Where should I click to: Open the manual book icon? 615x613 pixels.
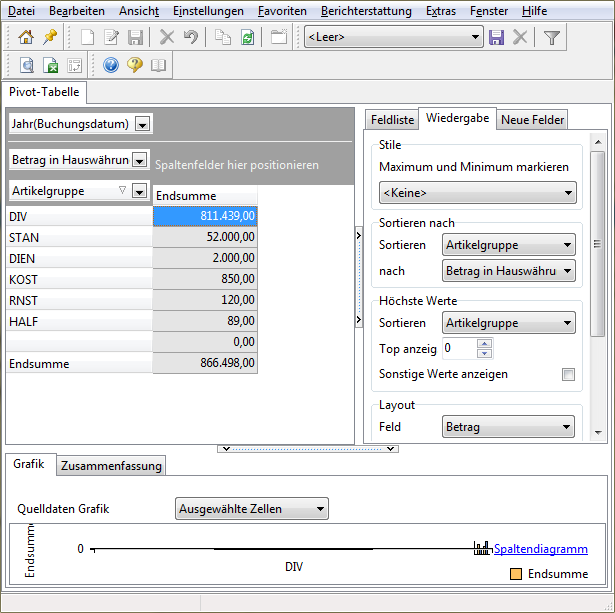pyautogui.click(x=158, y=65)
